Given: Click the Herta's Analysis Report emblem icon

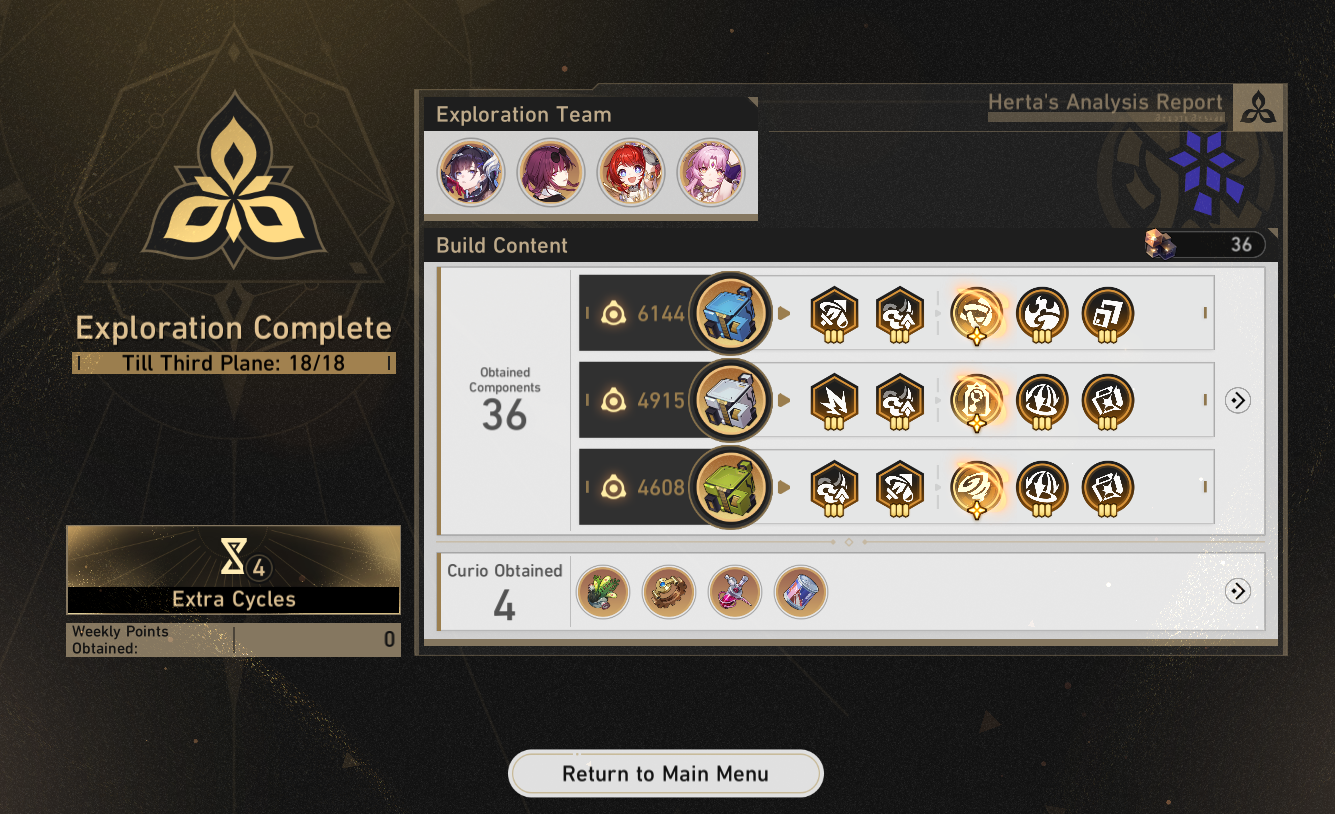Looking at the screenshot, I should (1258, 108).
